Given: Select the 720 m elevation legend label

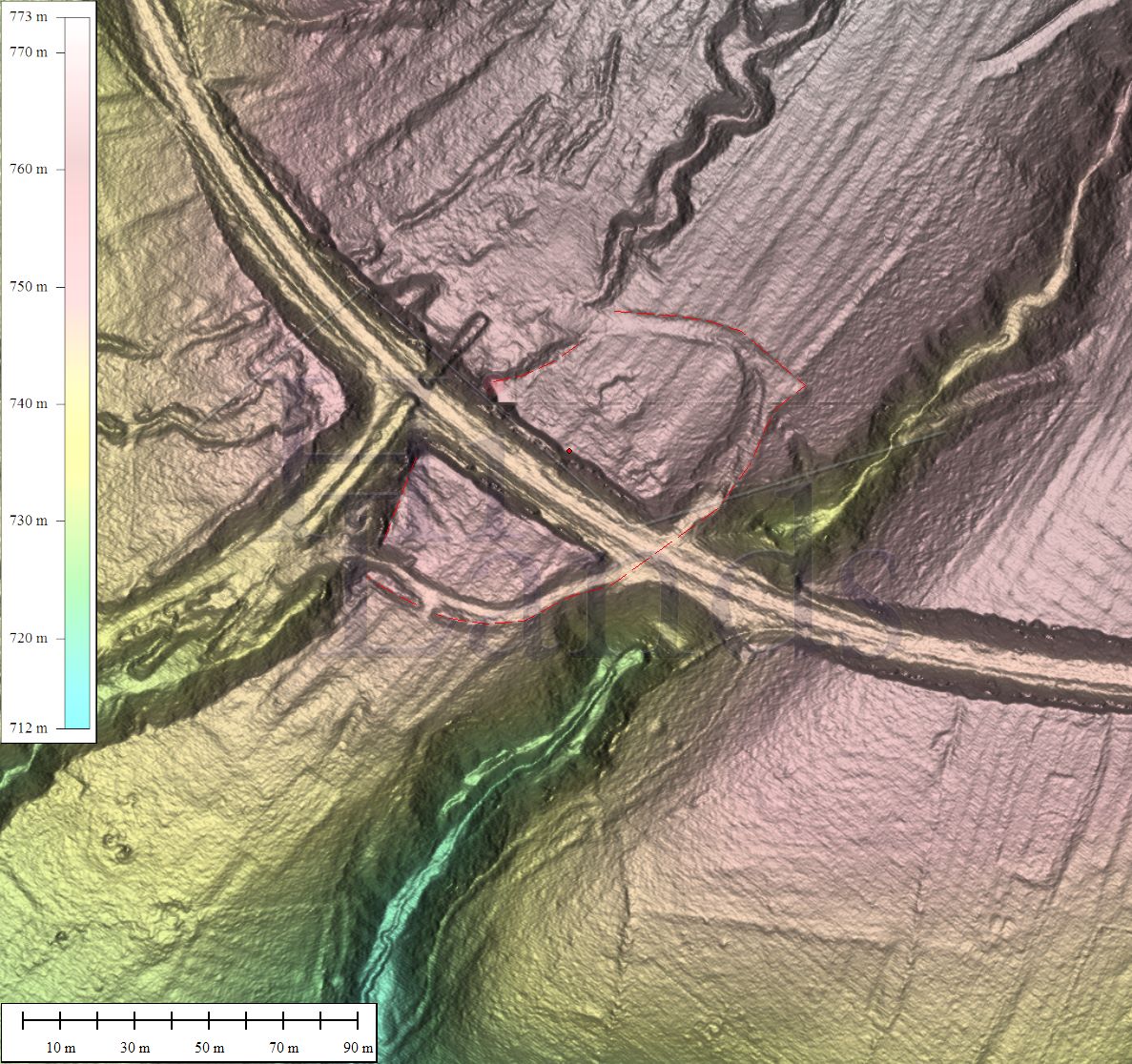Looking at the screenshot, I should click(27, 639).
